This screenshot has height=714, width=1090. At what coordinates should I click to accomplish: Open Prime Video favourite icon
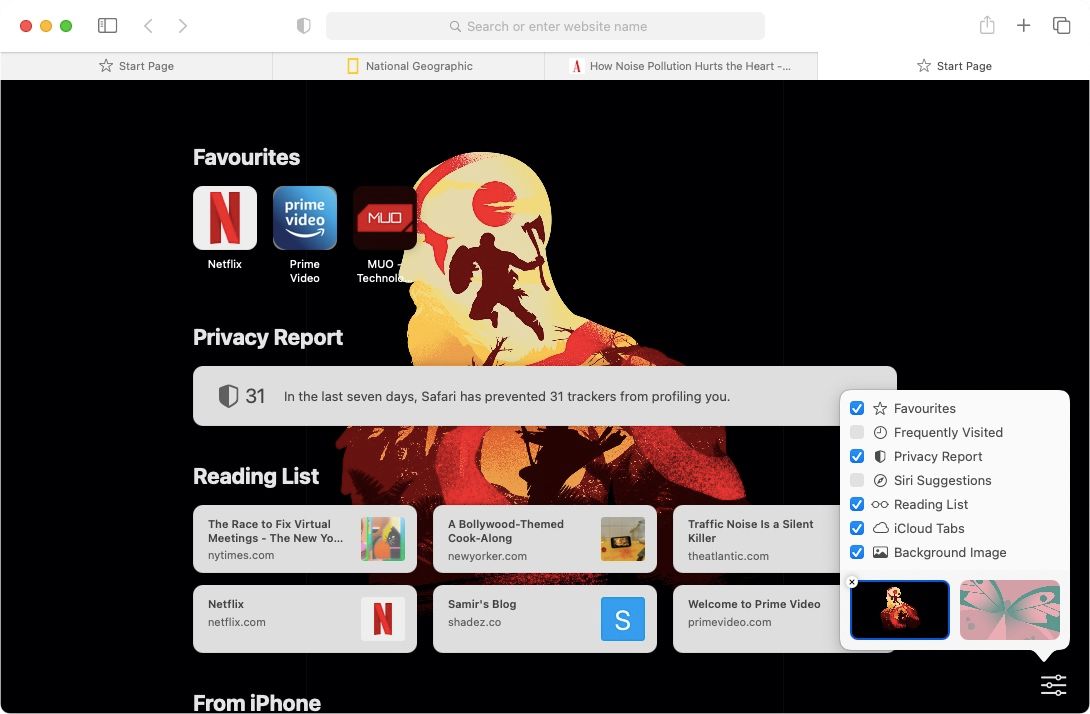(x=304, y=218)
